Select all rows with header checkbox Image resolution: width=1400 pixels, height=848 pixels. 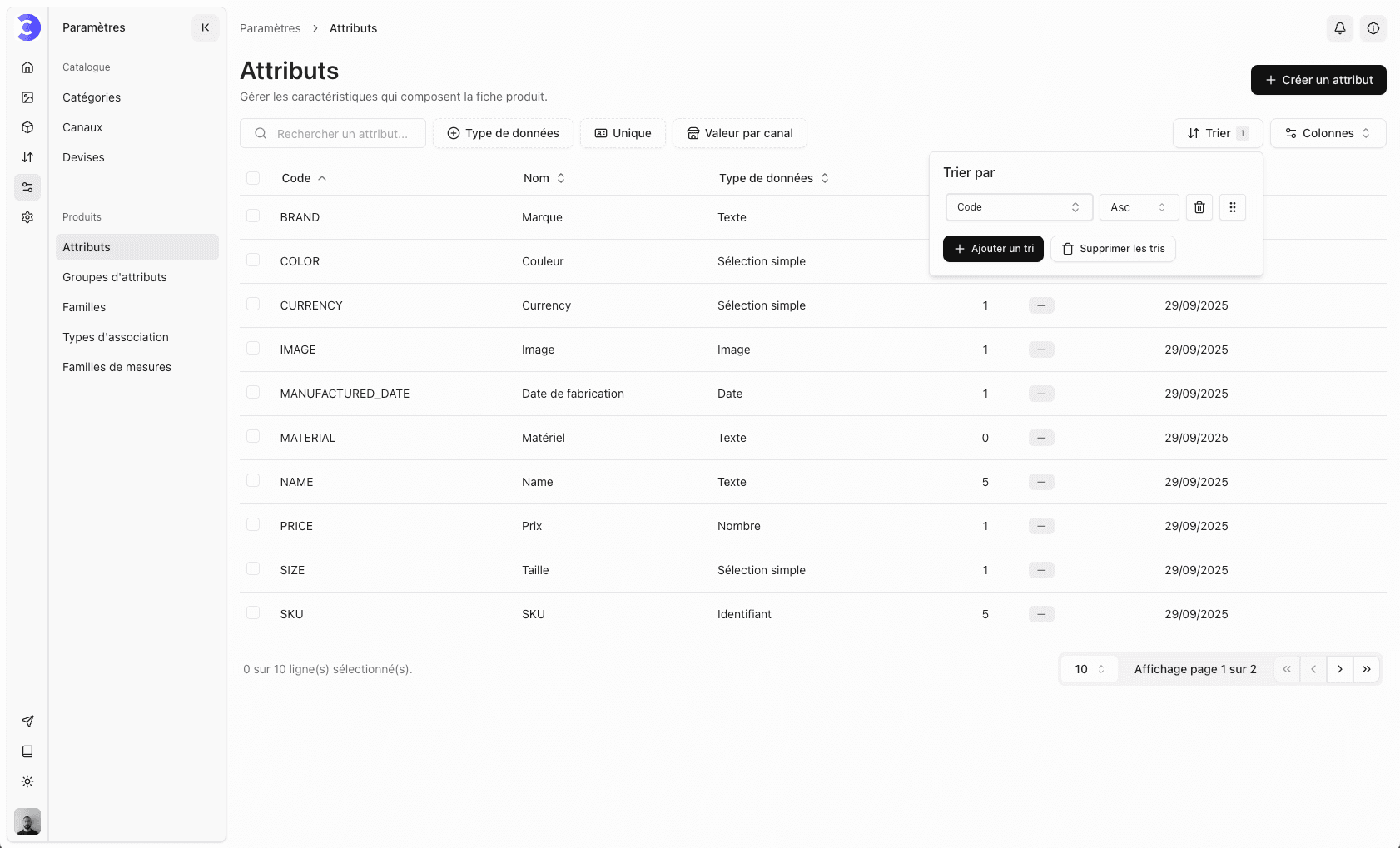253,178
